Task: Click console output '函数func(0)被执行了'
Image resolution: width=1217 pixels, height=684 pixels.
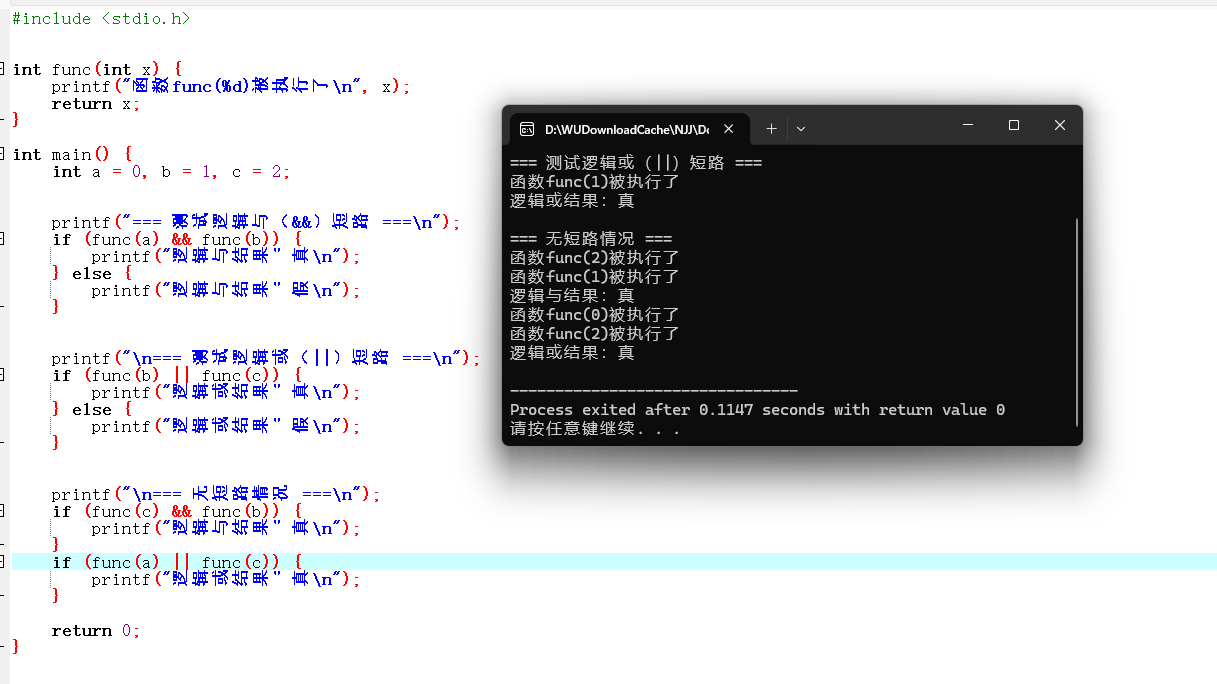Action: (595, 315)
